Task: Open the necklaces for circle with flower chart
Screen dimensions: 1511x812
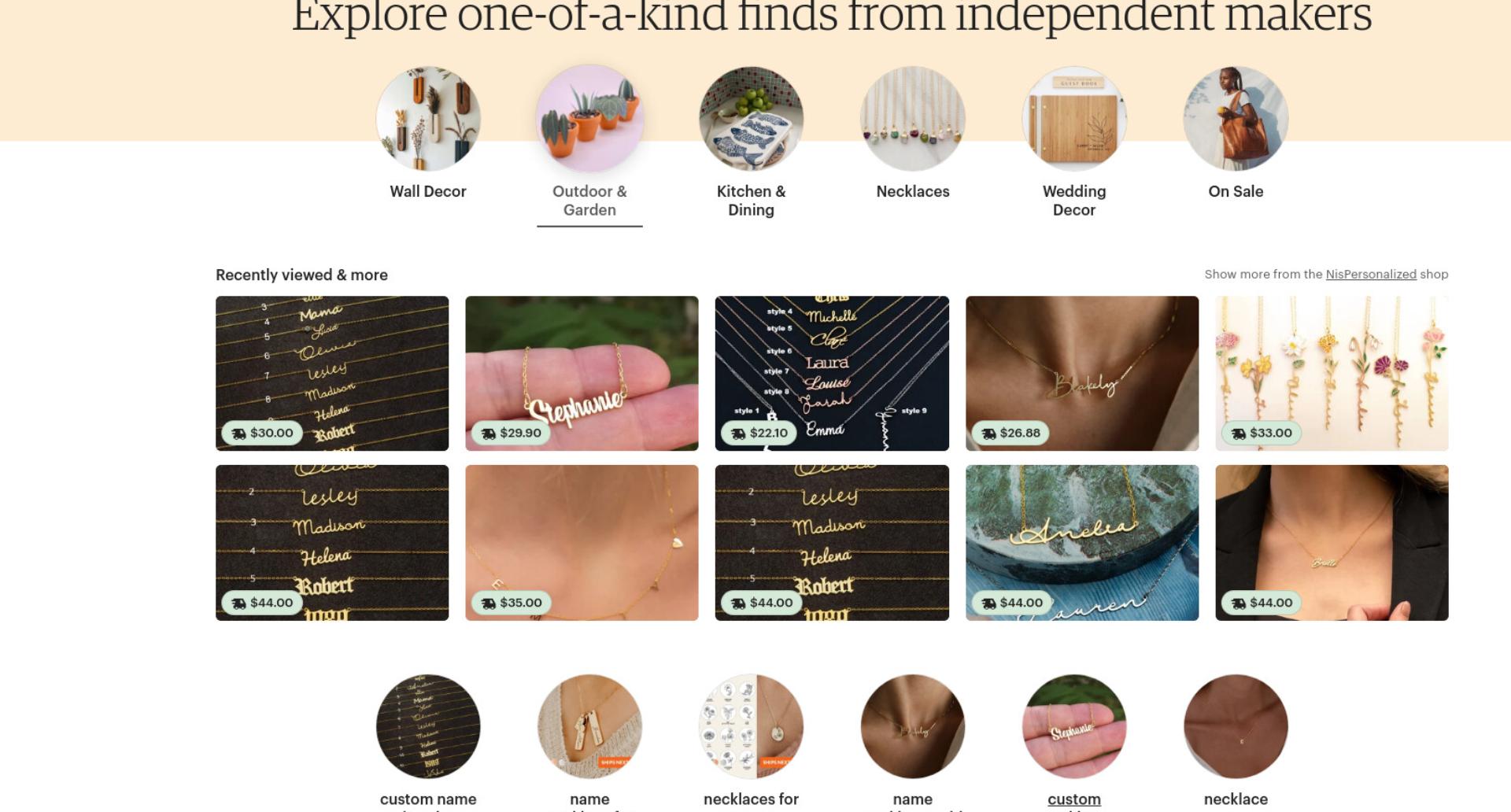Action: click(751, 726)
